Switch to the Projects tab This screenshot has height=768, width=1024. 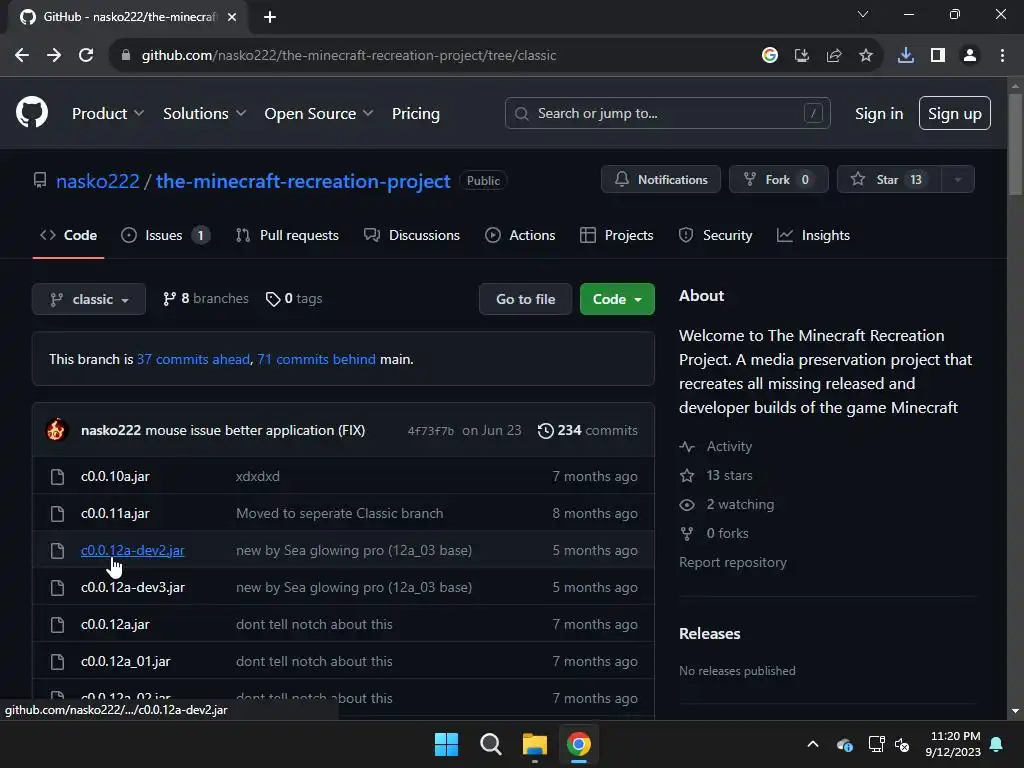click(616, 235)
